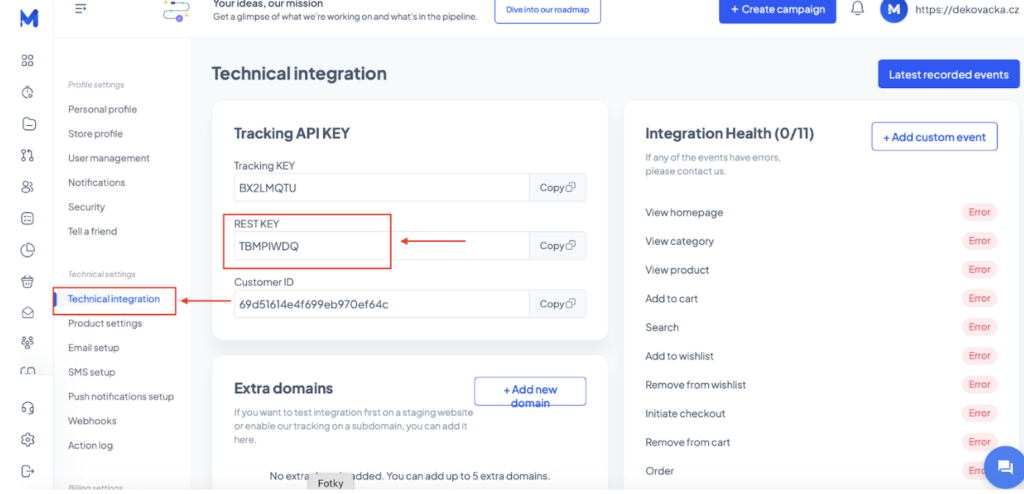Copy the Customer ID value
Image resolution: width=1024 pixels, height=494 pixels.
click(x=557, y=304)
